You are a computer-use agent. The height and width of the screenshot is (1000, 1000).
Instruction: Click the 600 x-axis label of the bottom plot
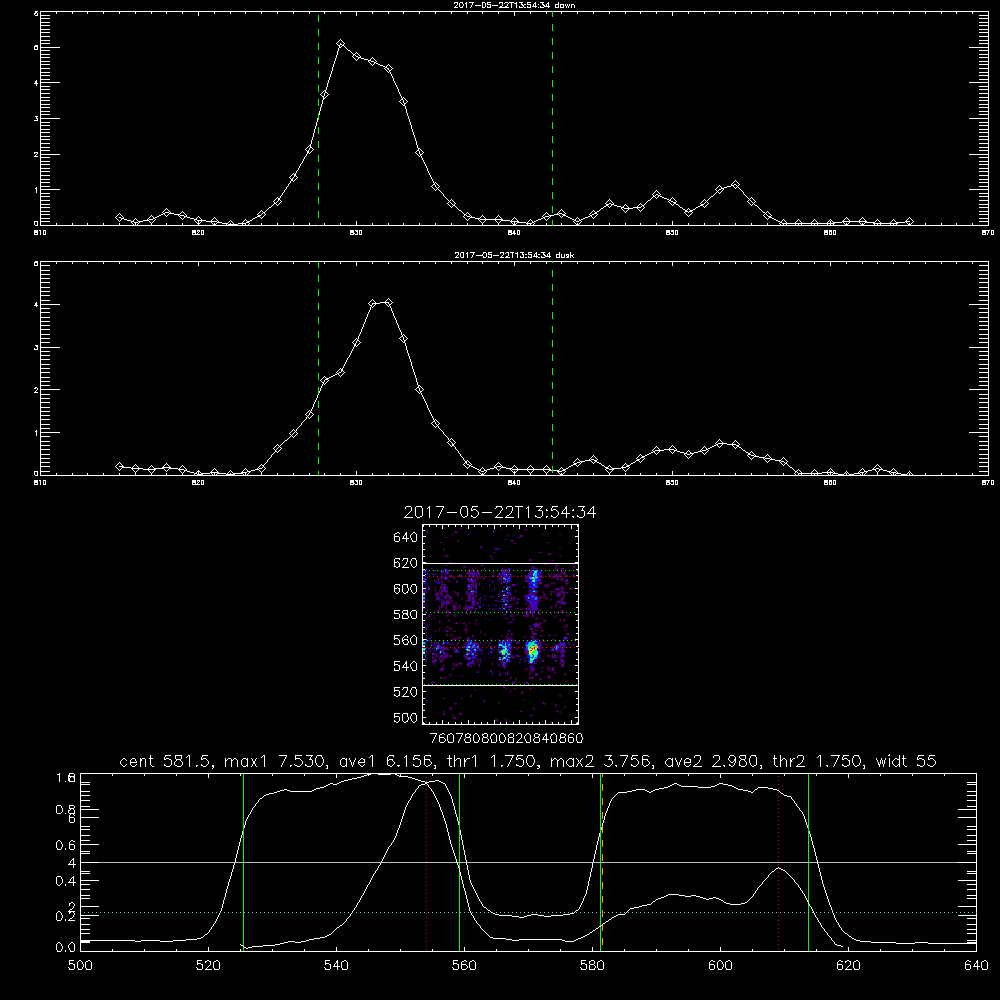tap(720, 965)
